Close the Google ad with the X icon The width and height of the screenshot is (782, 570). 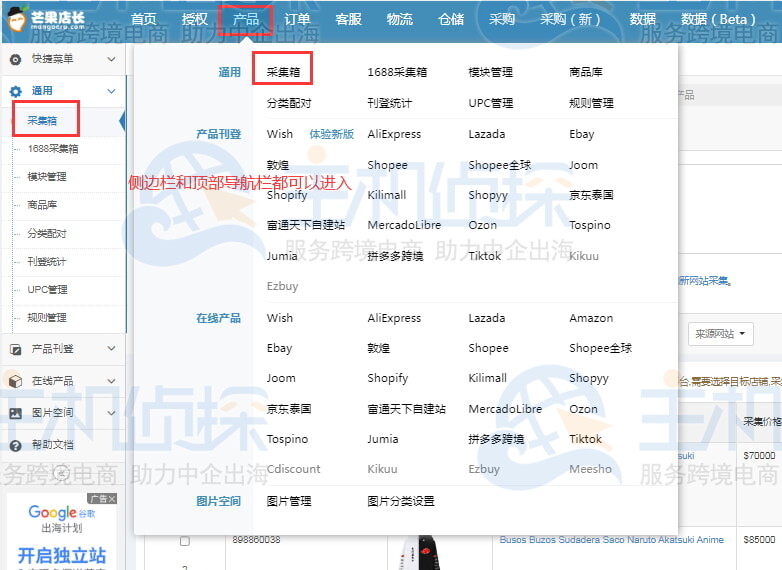pos(112,499)
